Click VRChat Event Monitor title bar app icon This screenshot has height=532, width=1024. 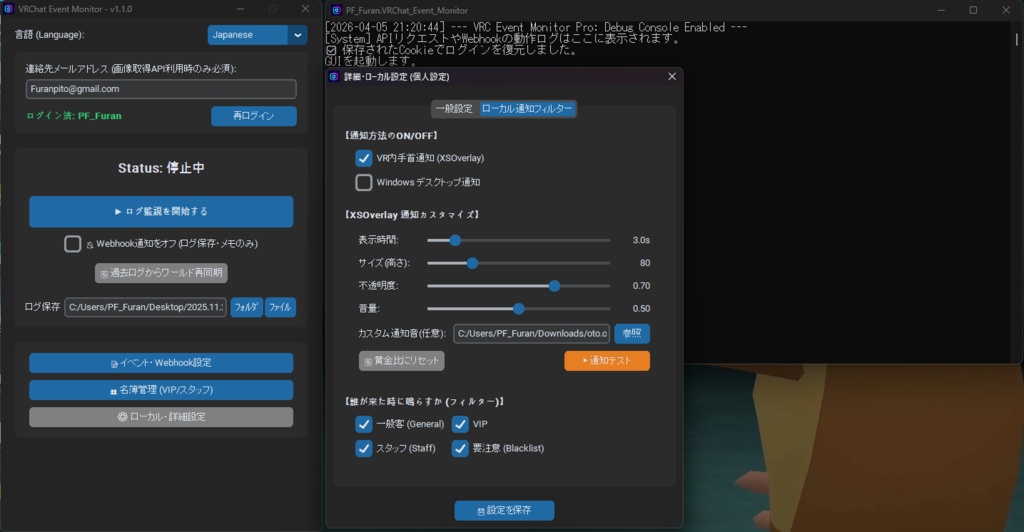click(x=8, y=9)
